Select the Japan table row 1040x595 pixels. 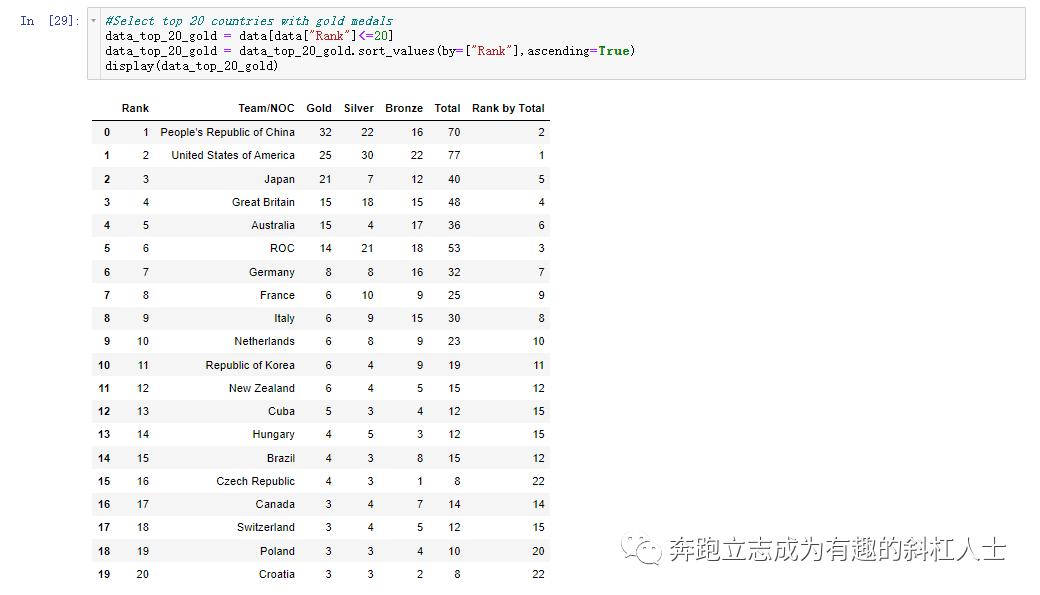[280, 178]
